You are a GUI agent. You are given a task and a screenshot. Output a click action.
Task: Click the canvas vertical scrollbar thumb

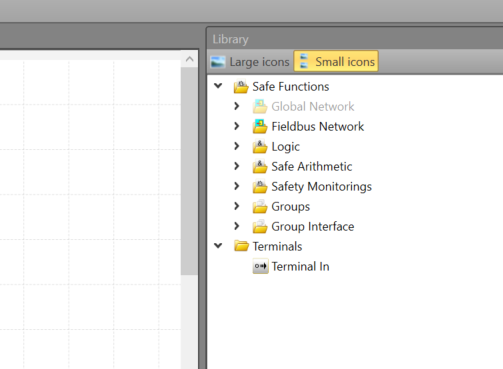coord(189,171)
